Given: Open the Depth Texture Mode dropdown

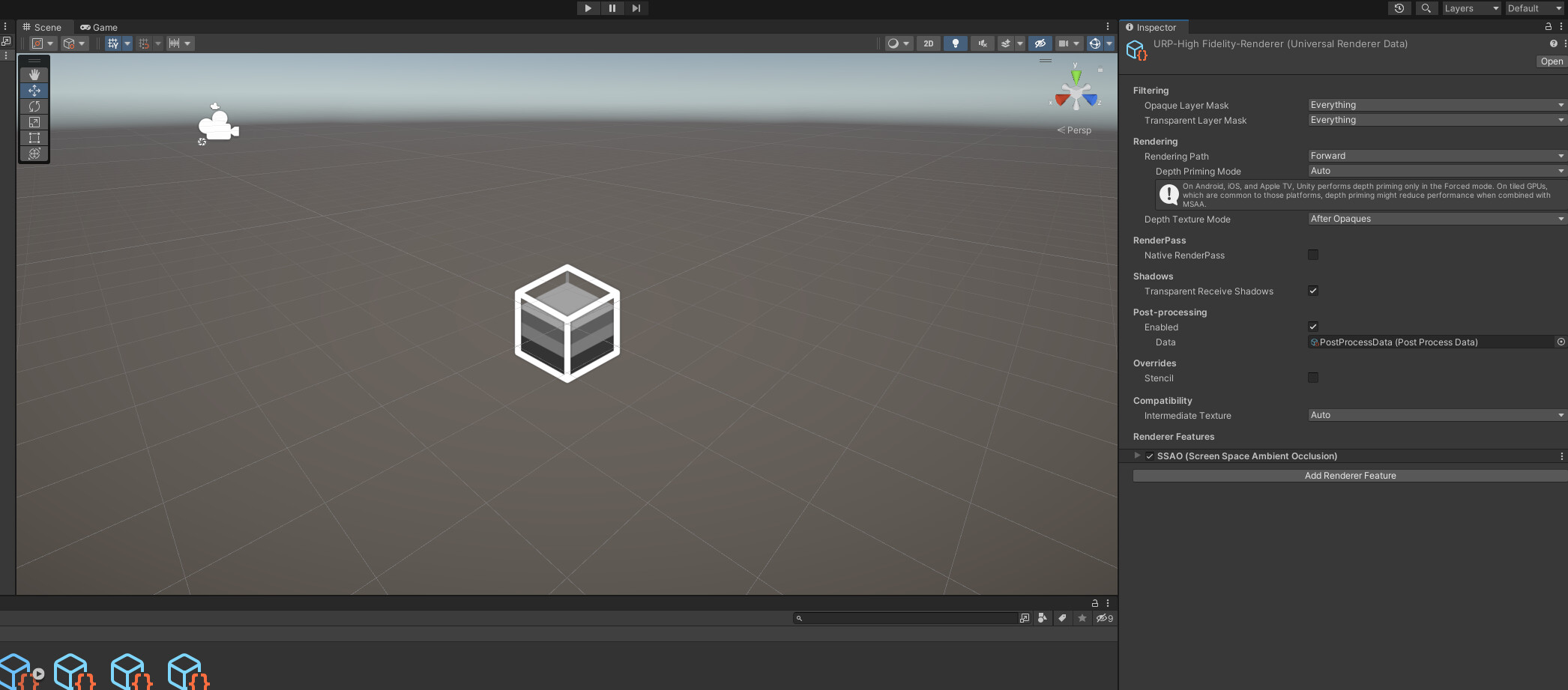Looking at the screenshot, I should pos(1435,219).
